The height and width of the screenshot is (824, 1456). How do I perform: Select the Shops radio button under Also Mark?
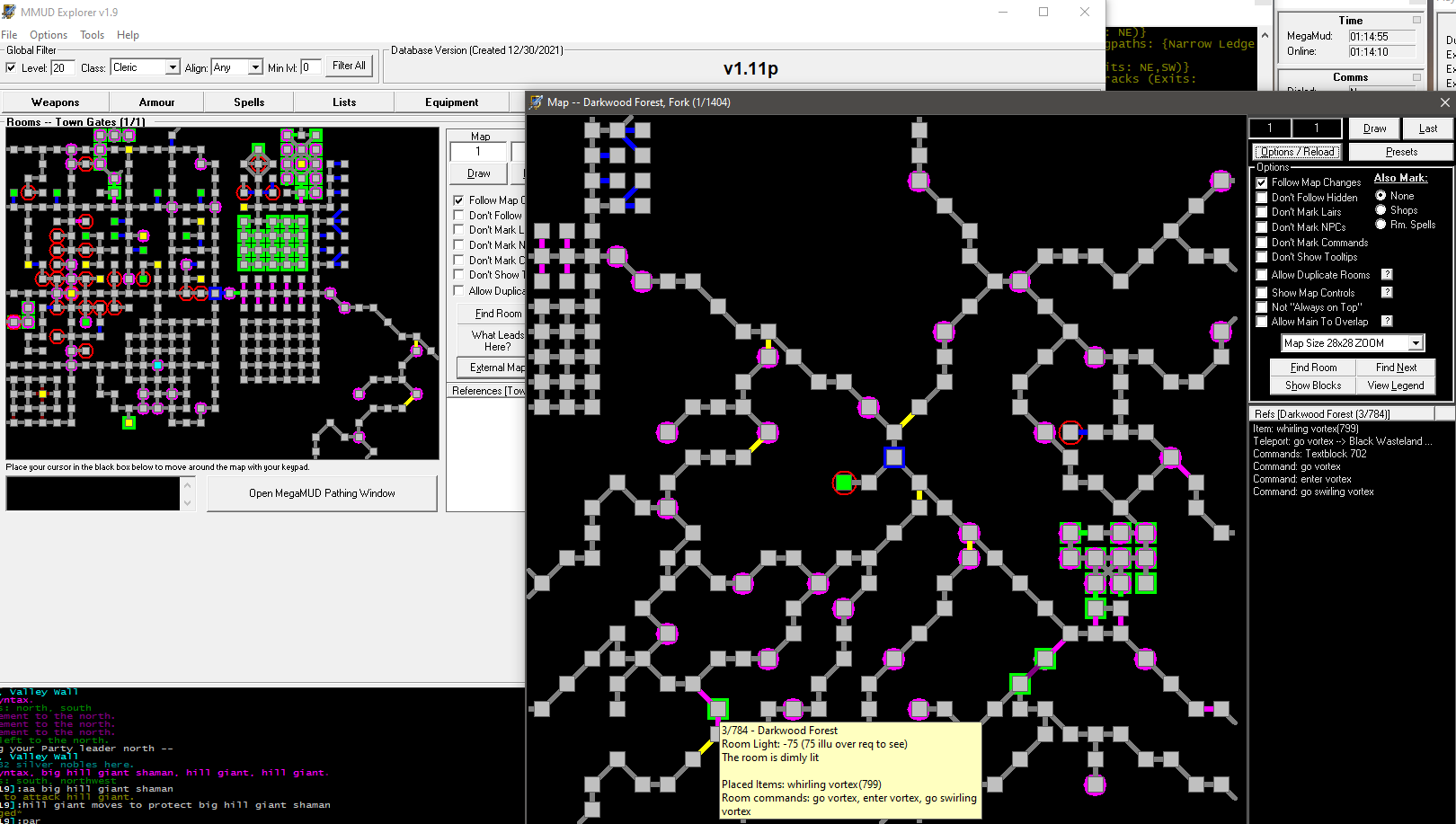tap(1381, 209)
